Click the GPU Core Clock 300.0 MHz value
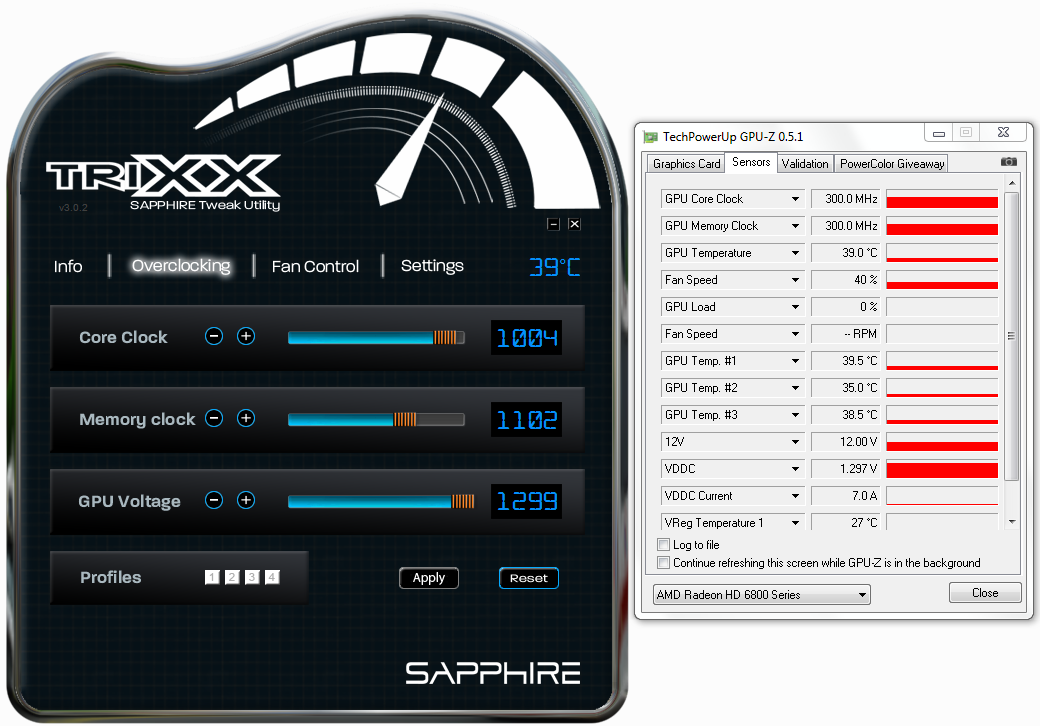Image resolution: width=1040 pixels, height=726 pixels. (x=846, y=199)
